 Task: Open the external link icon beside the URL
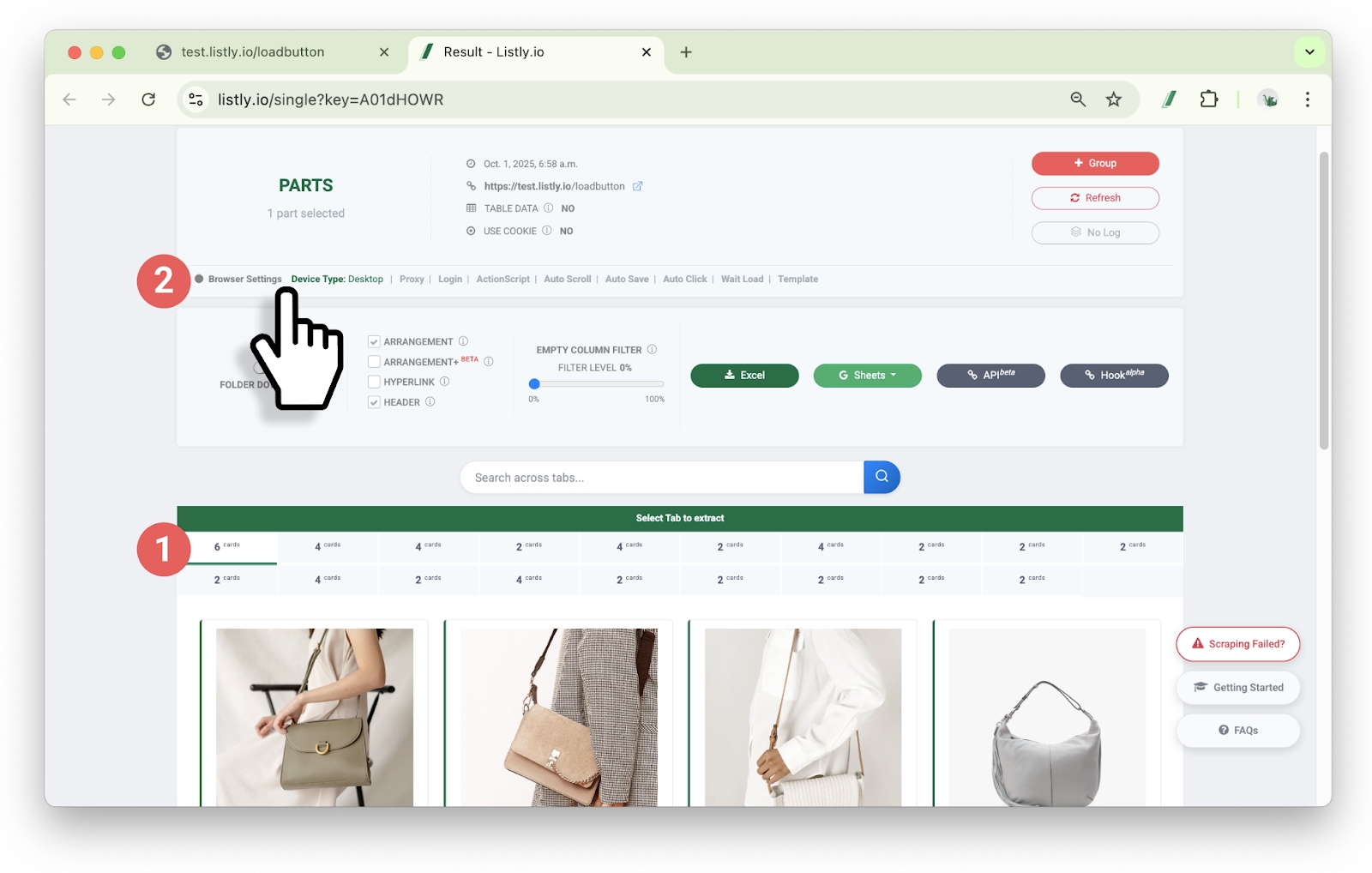coord(638,186)
